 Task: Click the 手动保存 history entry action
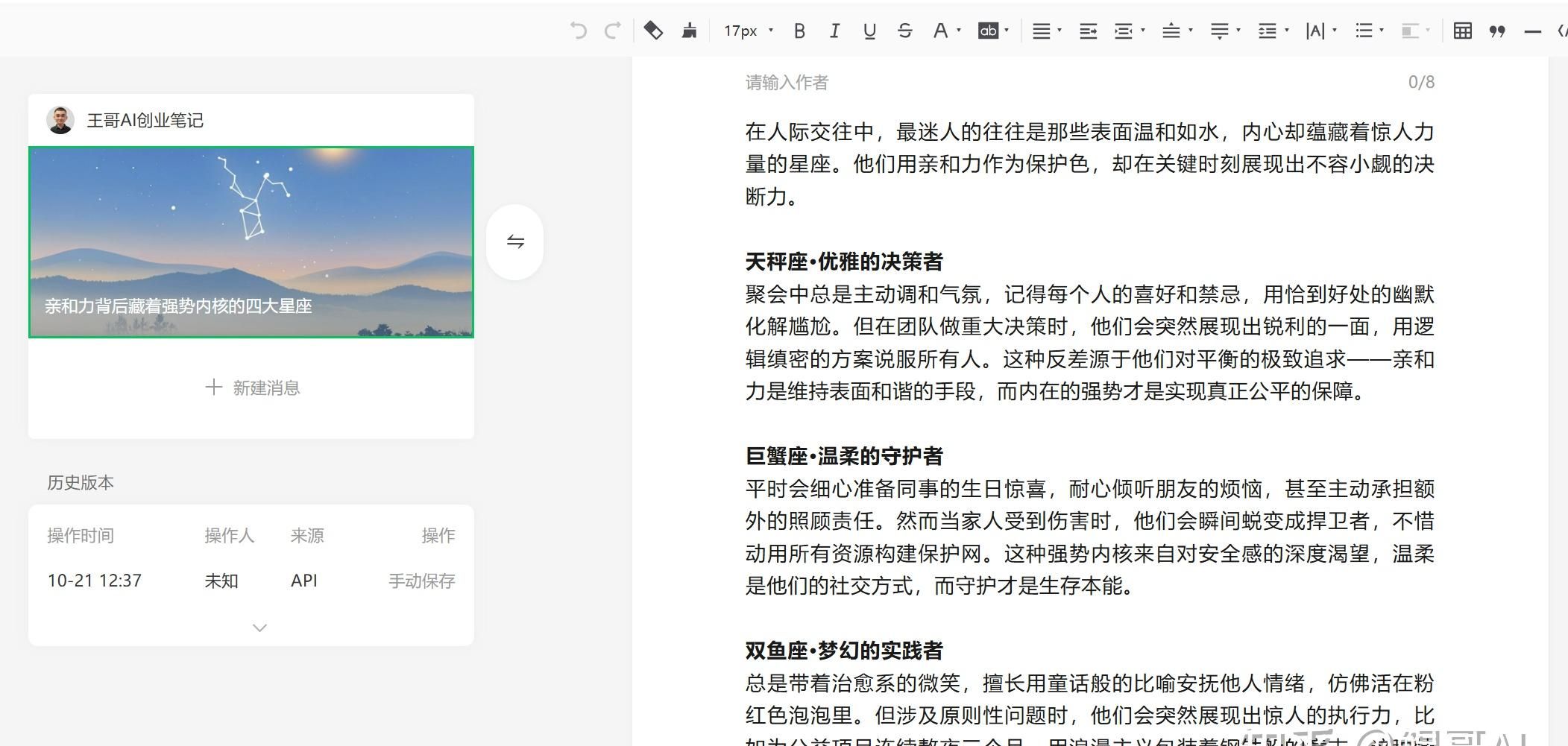[421, 581]
